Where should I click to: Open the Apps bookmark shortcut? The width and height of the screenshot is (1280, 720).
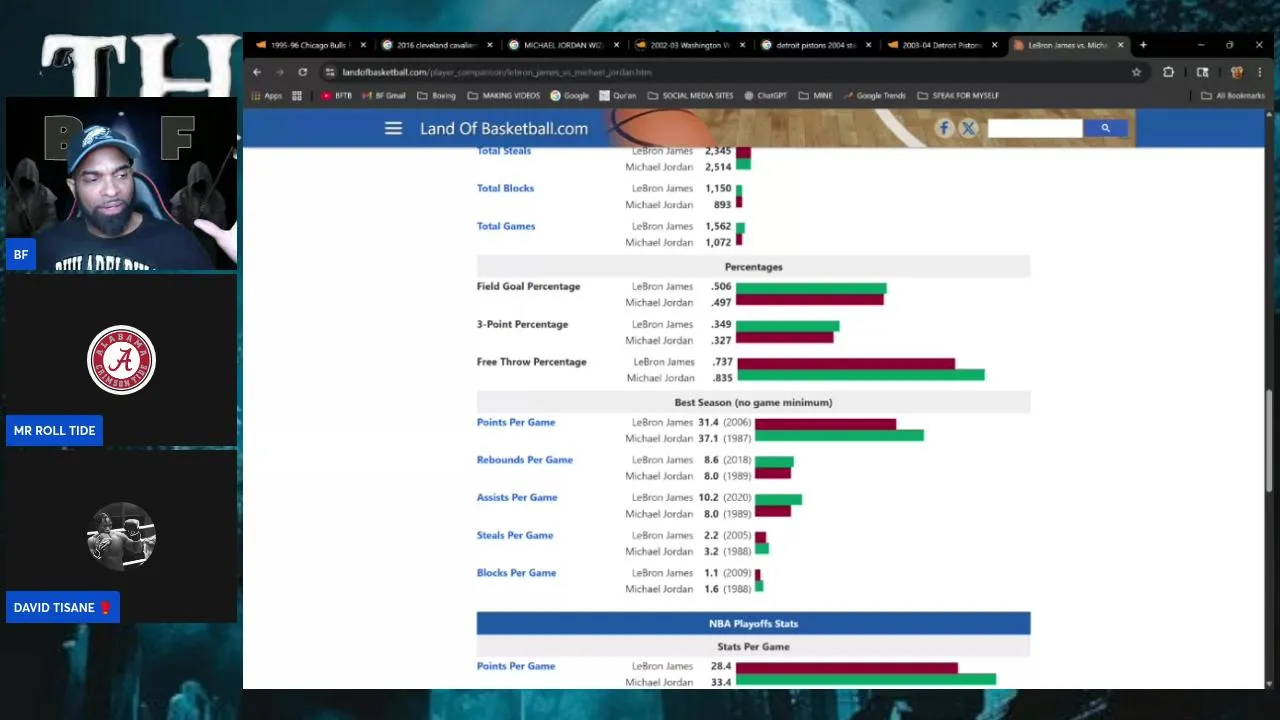pos(266,96)
